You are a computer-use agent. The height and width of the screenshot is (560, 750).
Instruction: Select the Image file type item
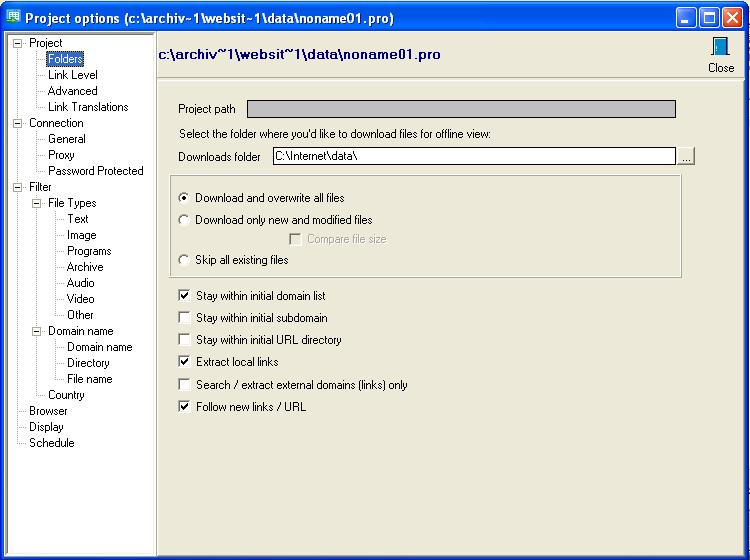click(82, 235)
